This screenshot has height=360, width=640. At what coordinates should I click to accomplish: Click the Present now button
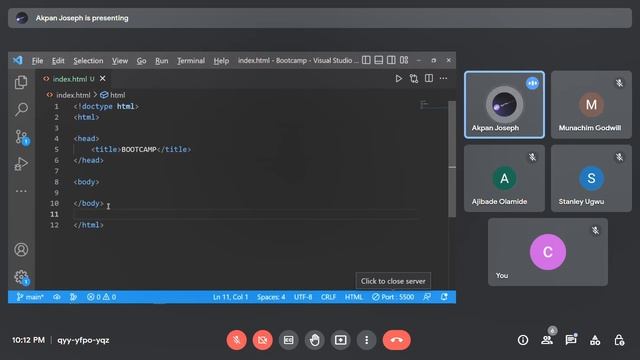point(340,340)
